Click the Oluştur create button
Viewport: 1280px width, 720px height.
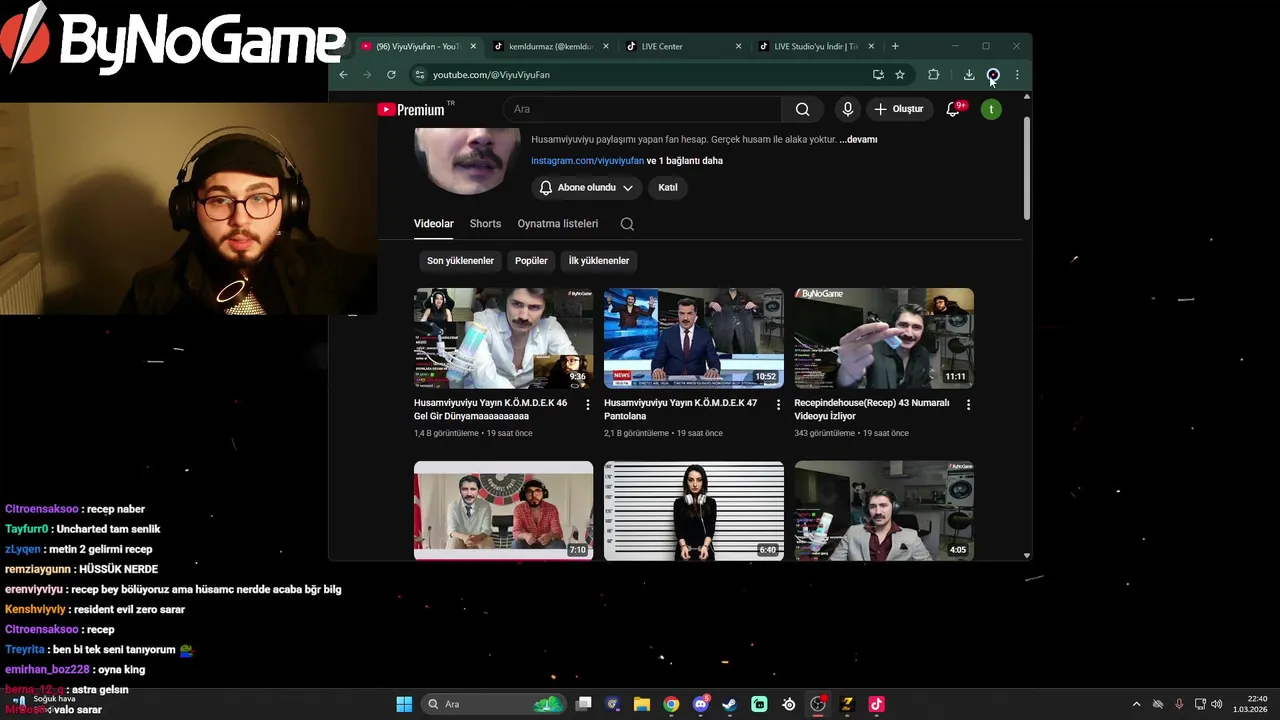pos(898,109)
